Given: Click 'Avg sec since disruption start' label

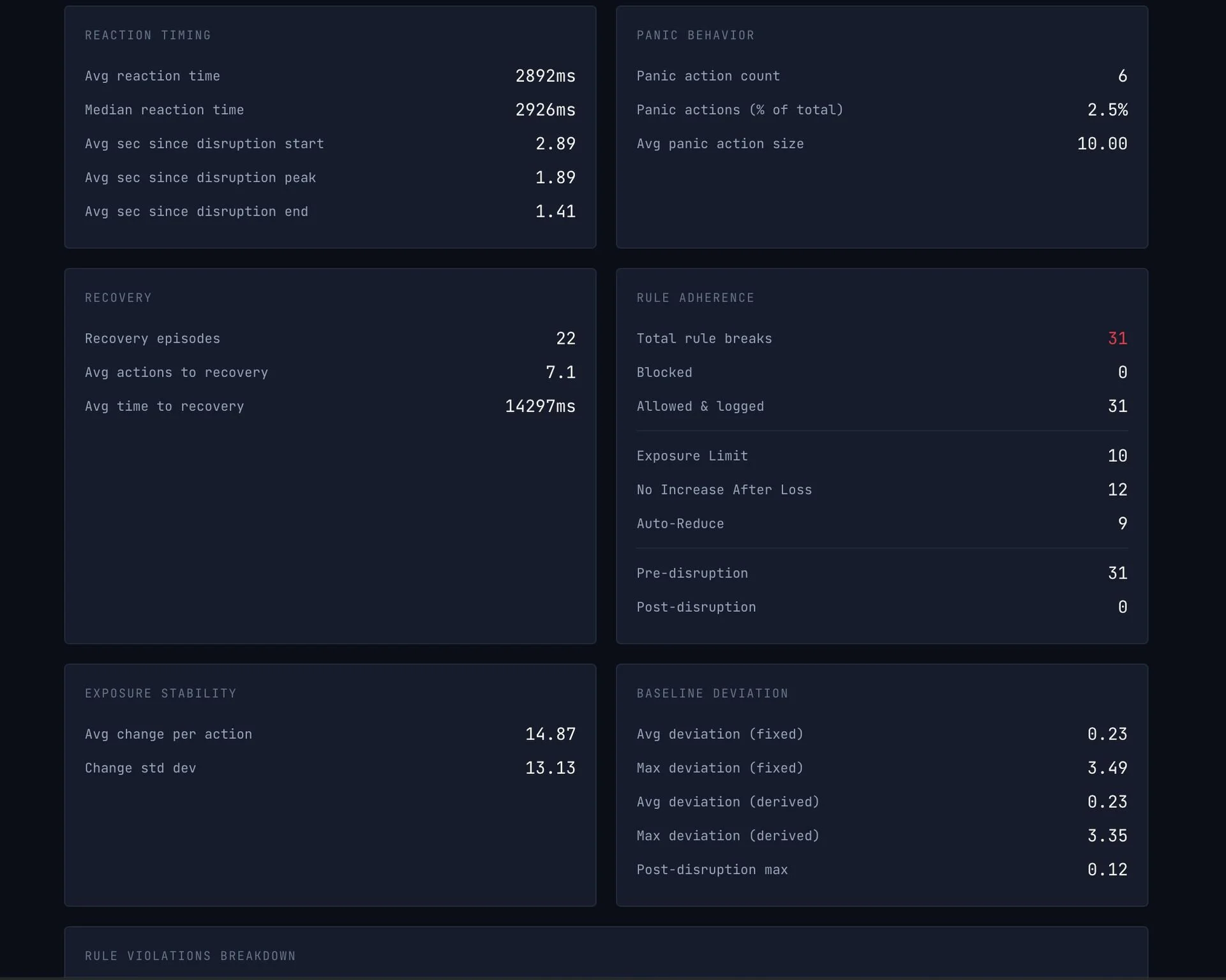Looking at the screenshot, I should coord(204,144).
